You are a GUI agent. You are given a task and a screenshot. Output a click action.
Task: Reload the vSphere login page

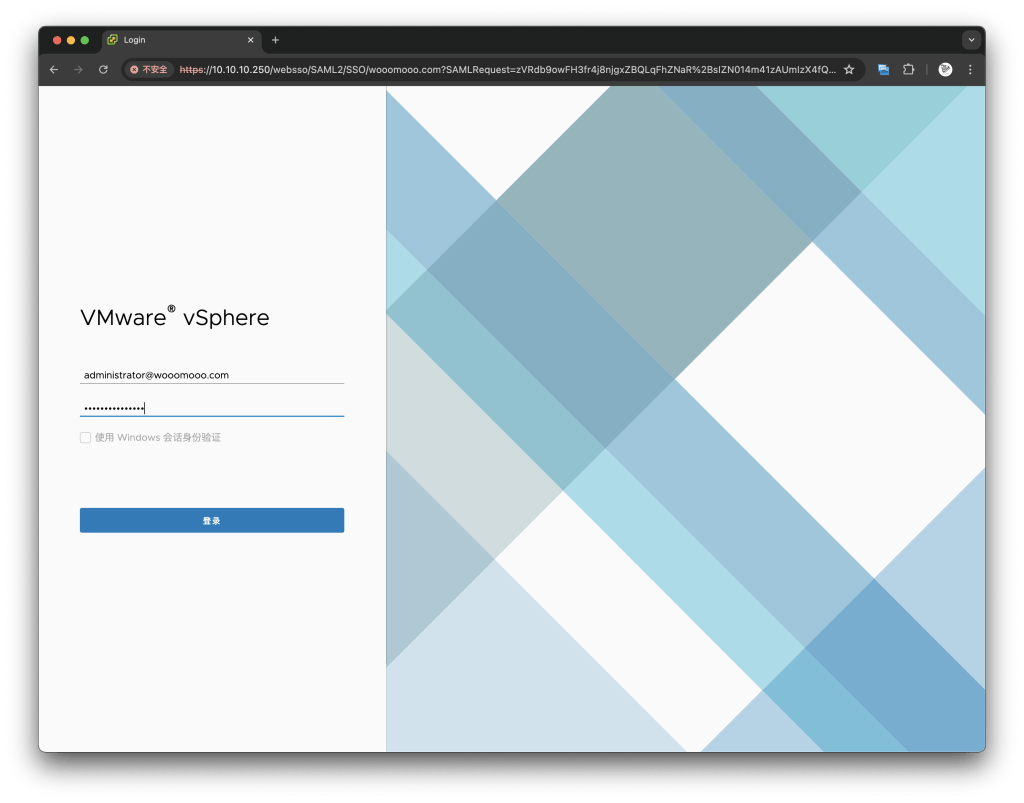[103, 69]
